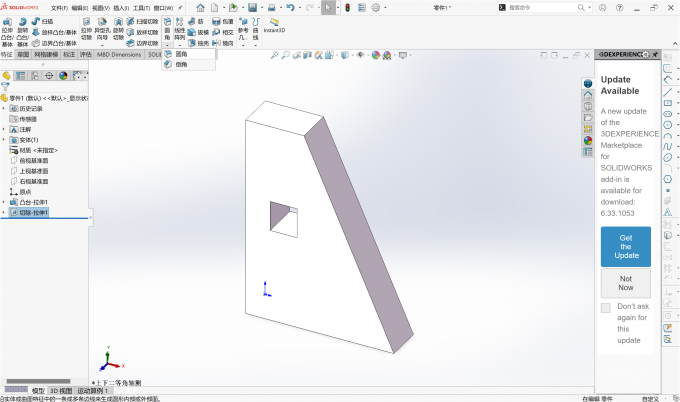Switch to the 运动算例 1 motion study tab
The width and height of the screenshot is (680, 402).
[92, 391]
